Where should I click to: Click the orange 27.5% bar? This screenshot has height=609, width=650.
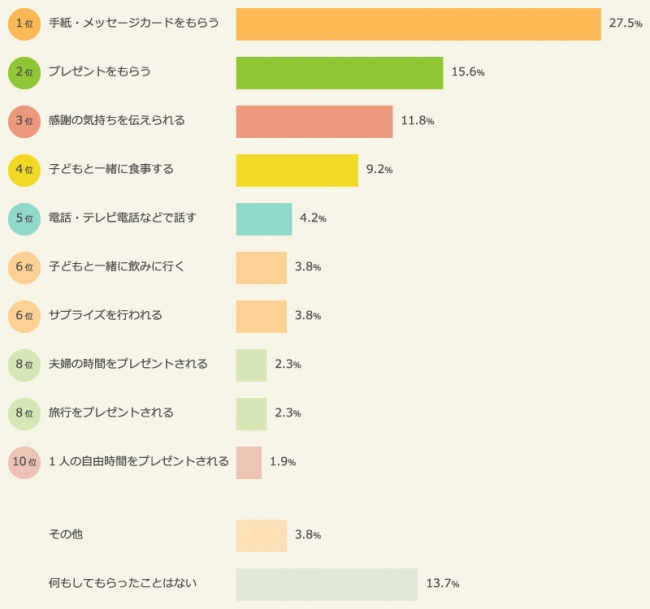[418, 23]
